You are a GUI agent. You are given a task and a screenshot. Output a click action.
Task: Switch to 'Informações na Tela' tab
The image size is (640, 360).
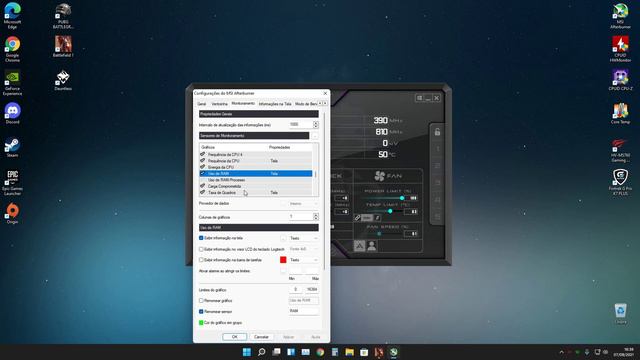(x=275, y=104)
